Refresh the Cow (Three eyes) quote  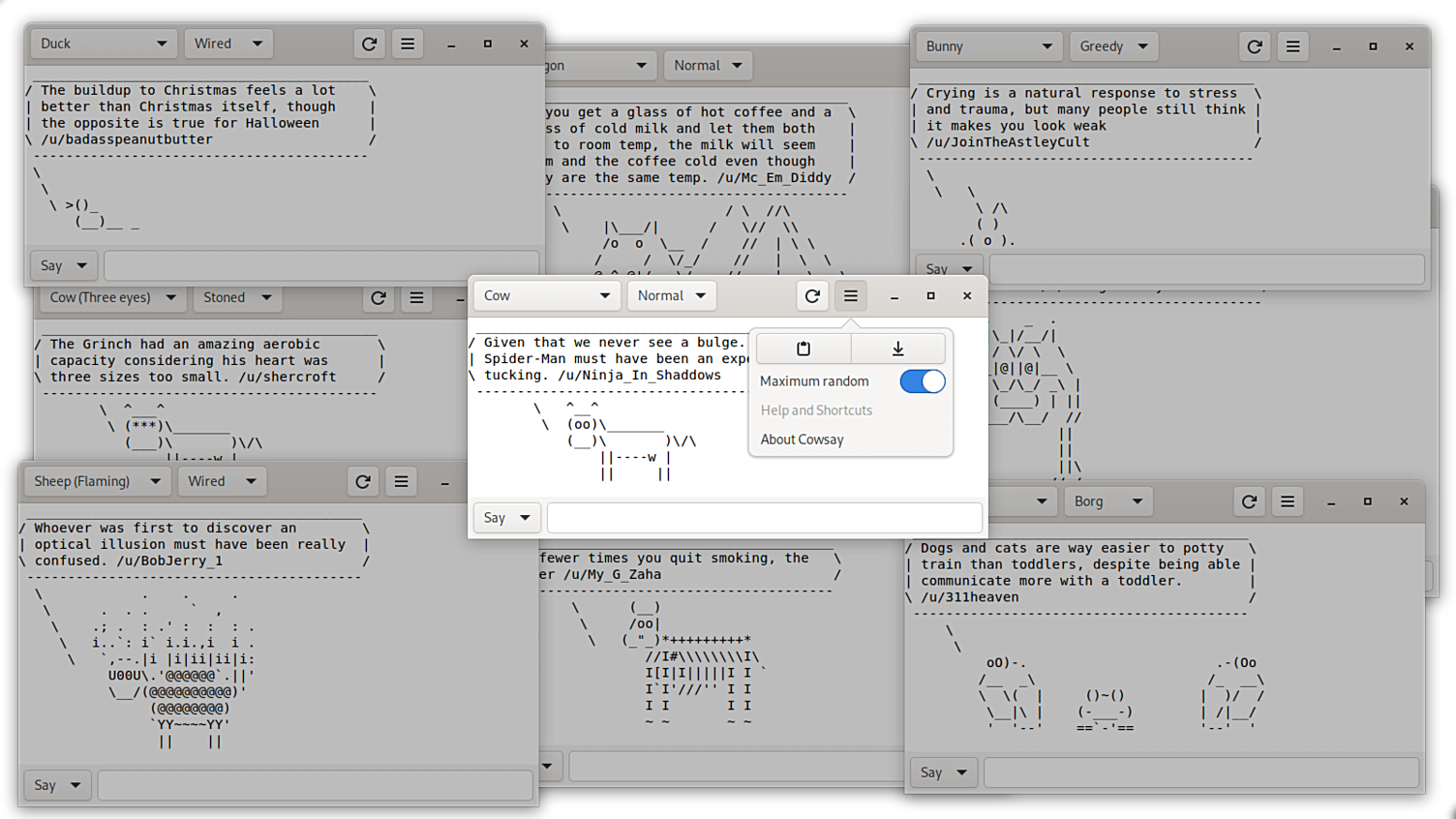[x=379, y=297]
